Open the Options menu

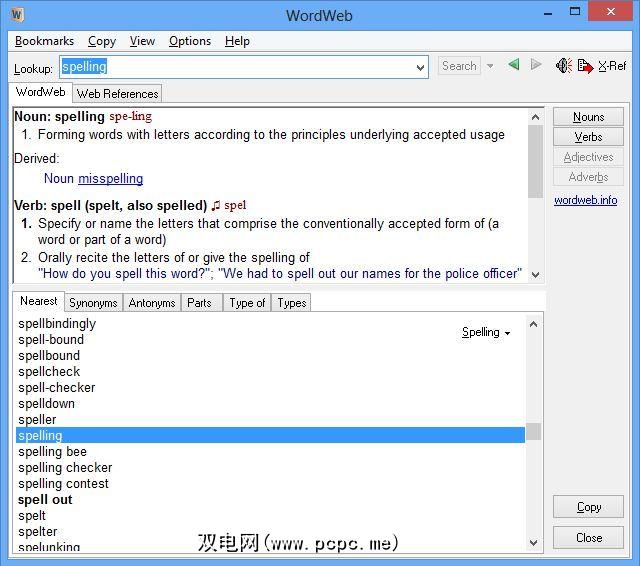190,41
